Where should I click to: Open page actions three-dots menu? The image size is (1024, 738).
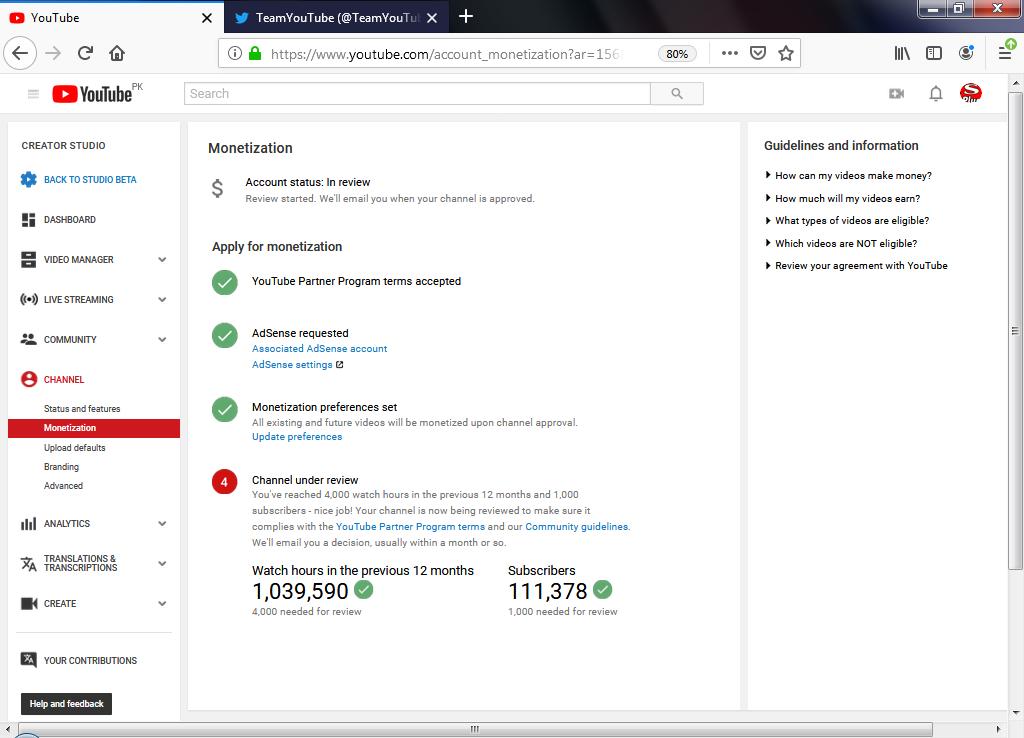click(729, 53)
